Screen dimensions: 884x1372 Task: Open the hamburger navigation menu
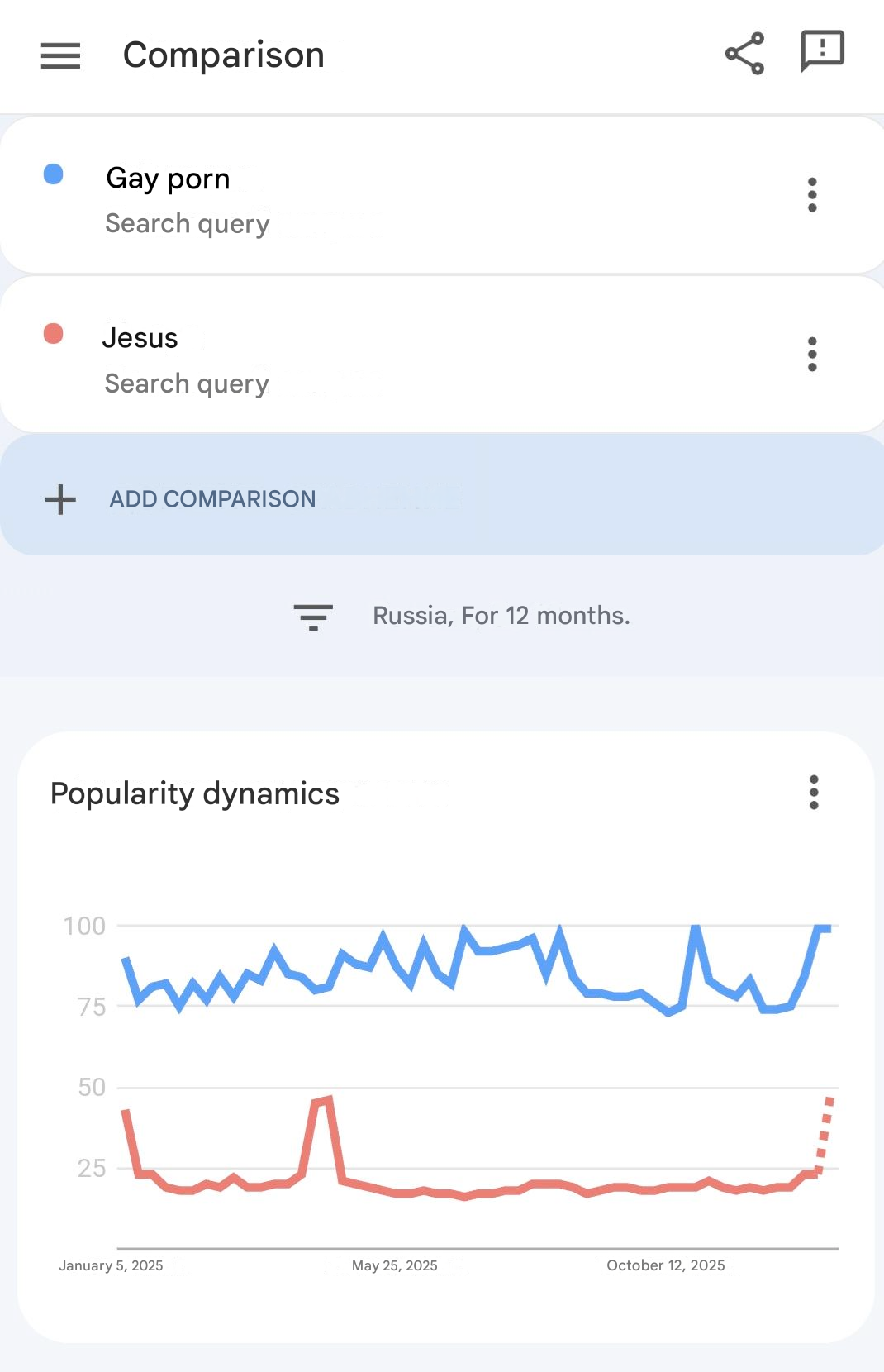(60, 55)
